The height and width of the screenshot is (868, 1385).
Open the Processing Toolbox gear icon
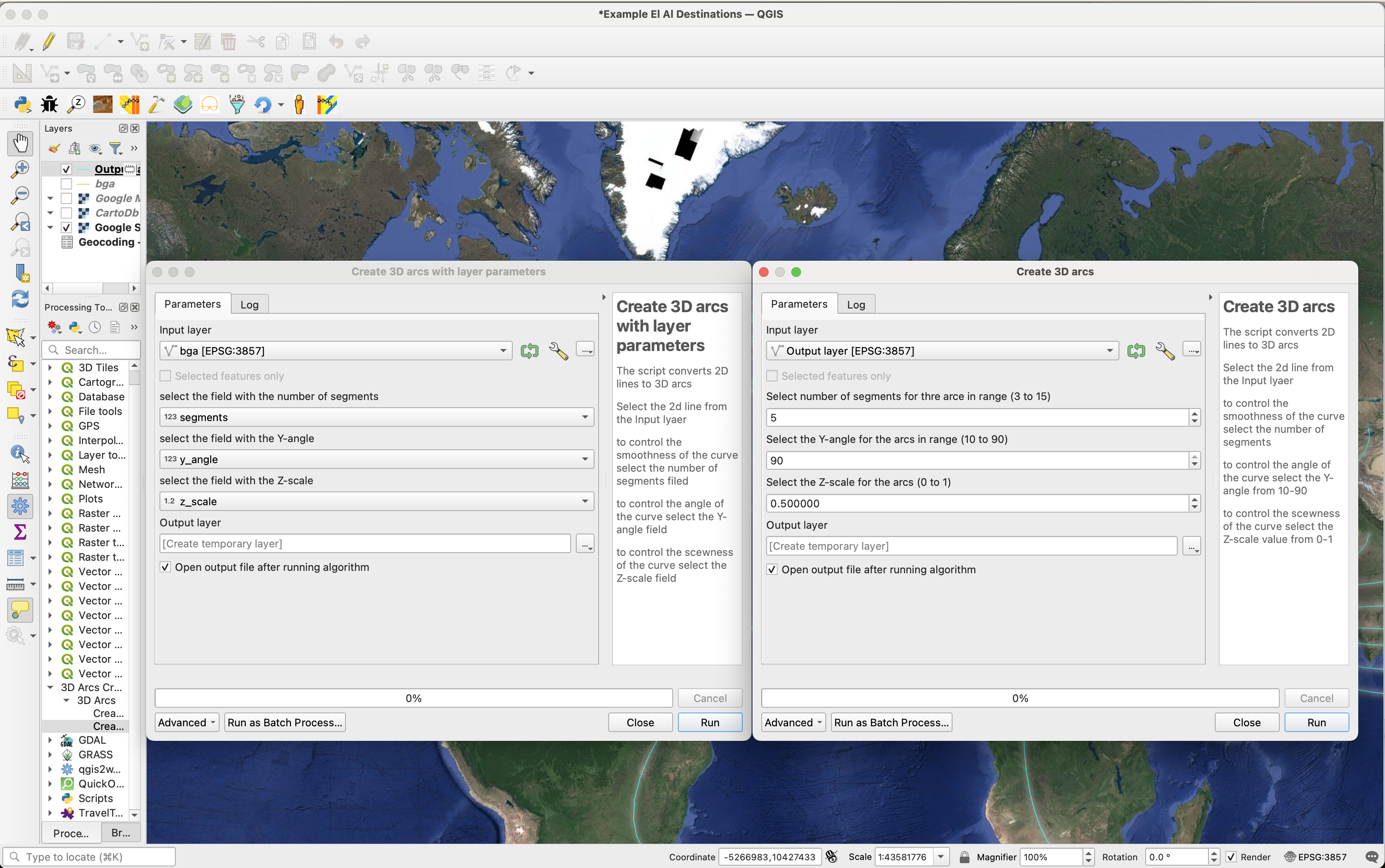(20, 506)
